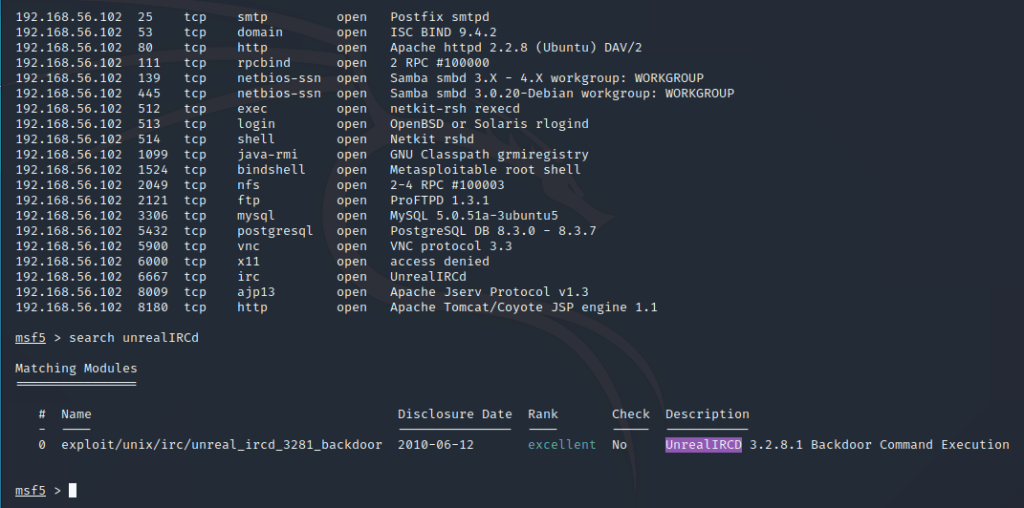Click the terminal cursor block at bottom prompt
Viewport: 1024px width, 508px height.
(x=72, y=490)
